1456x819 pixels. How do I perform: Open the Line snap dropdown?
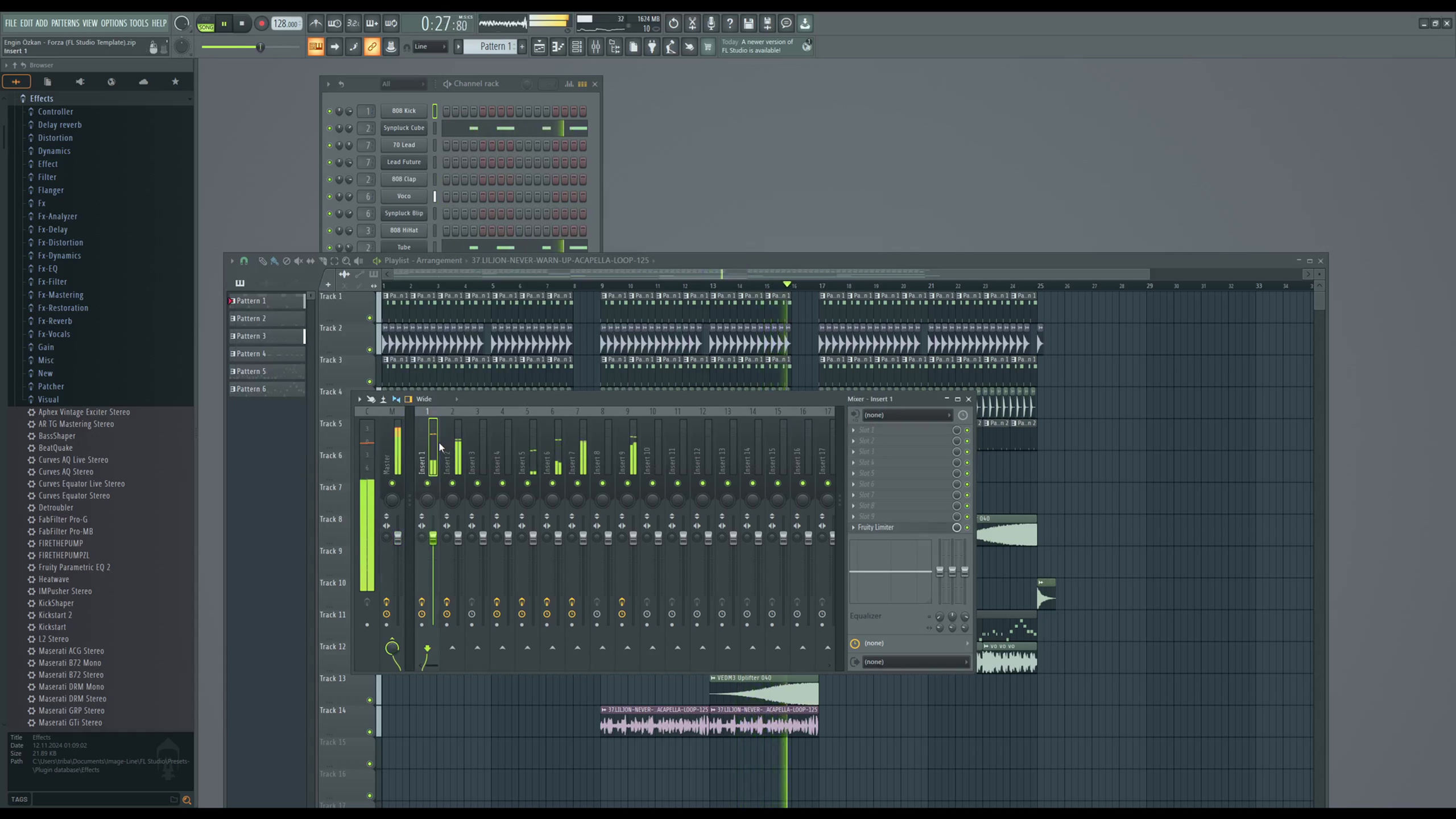coord(430,47)
